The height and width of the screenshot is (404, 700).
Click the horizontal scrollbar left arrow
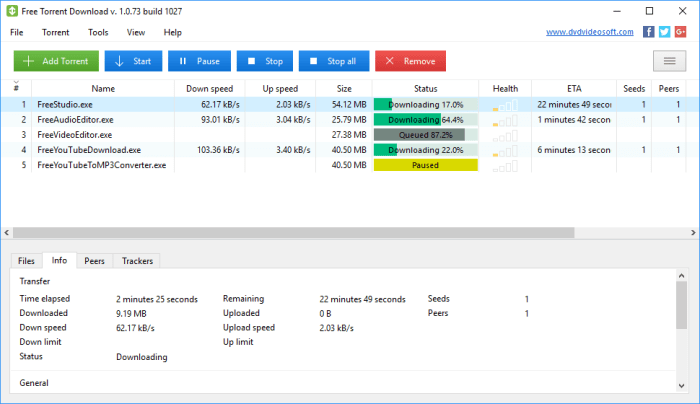coord(7,233)
